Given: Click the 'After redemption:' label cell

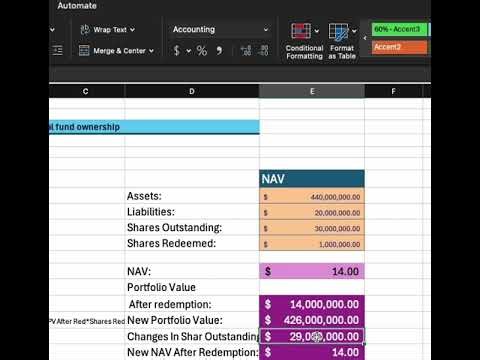Looking at the screenshot, I should (x=192, y=304).
